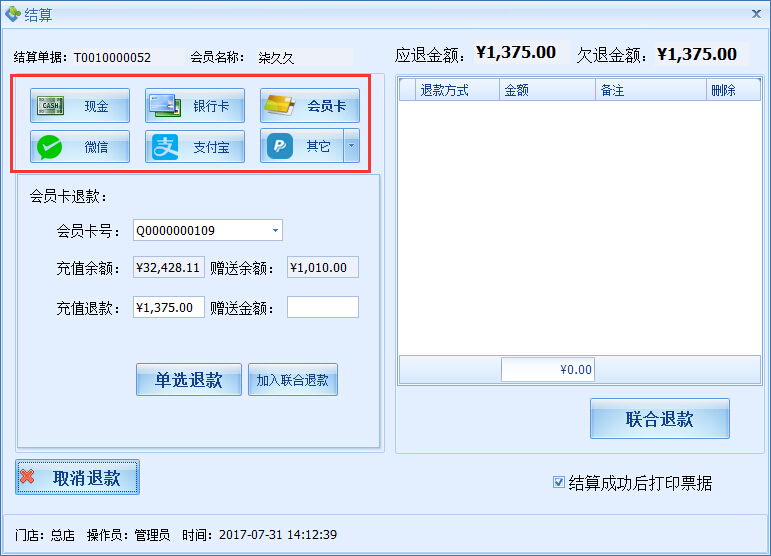
Task: Expand the arrow beside 其它 button
Action: [351, 147]
